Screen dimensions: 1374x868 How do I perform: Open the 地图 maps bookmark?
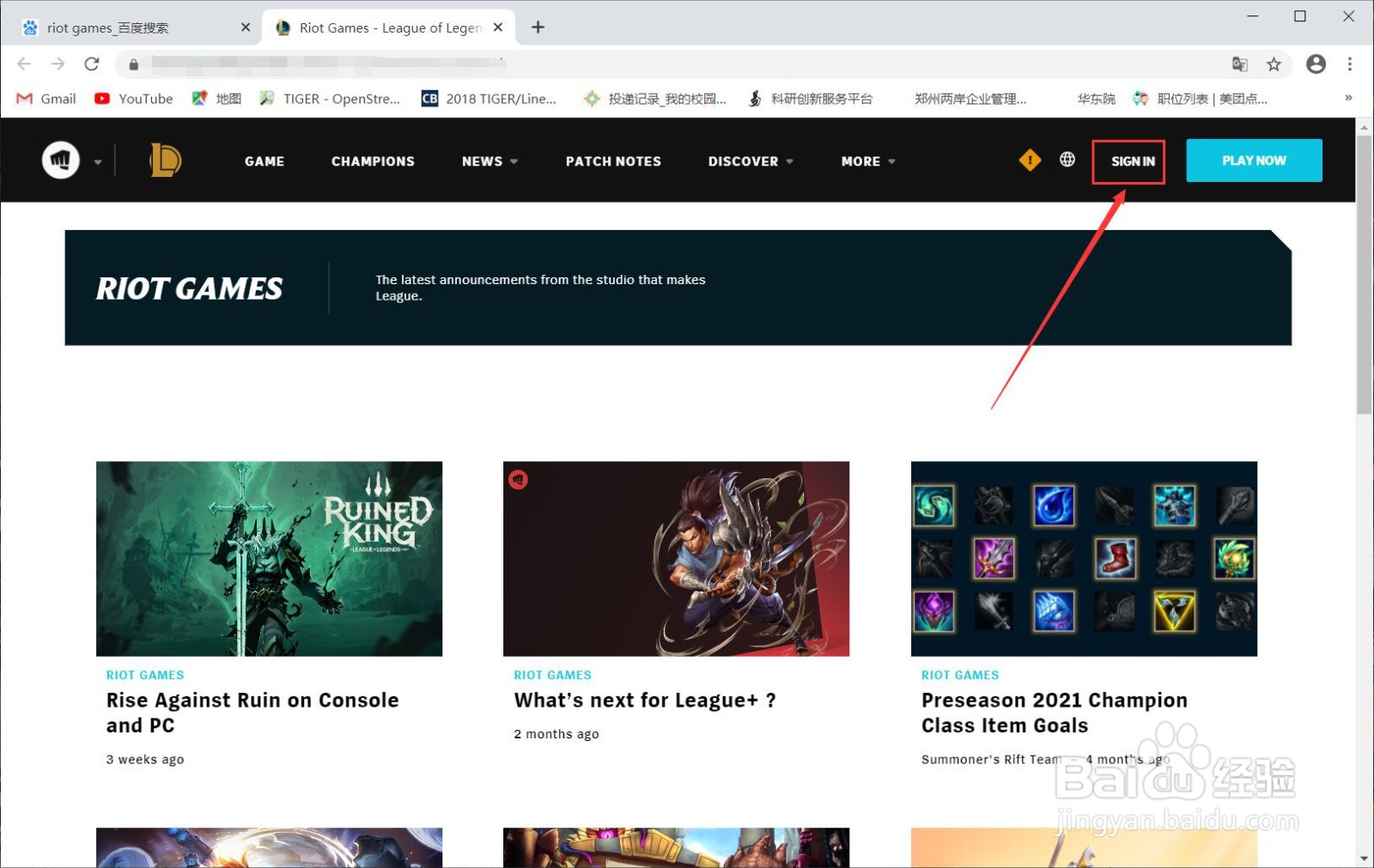[x=216, y=99]
